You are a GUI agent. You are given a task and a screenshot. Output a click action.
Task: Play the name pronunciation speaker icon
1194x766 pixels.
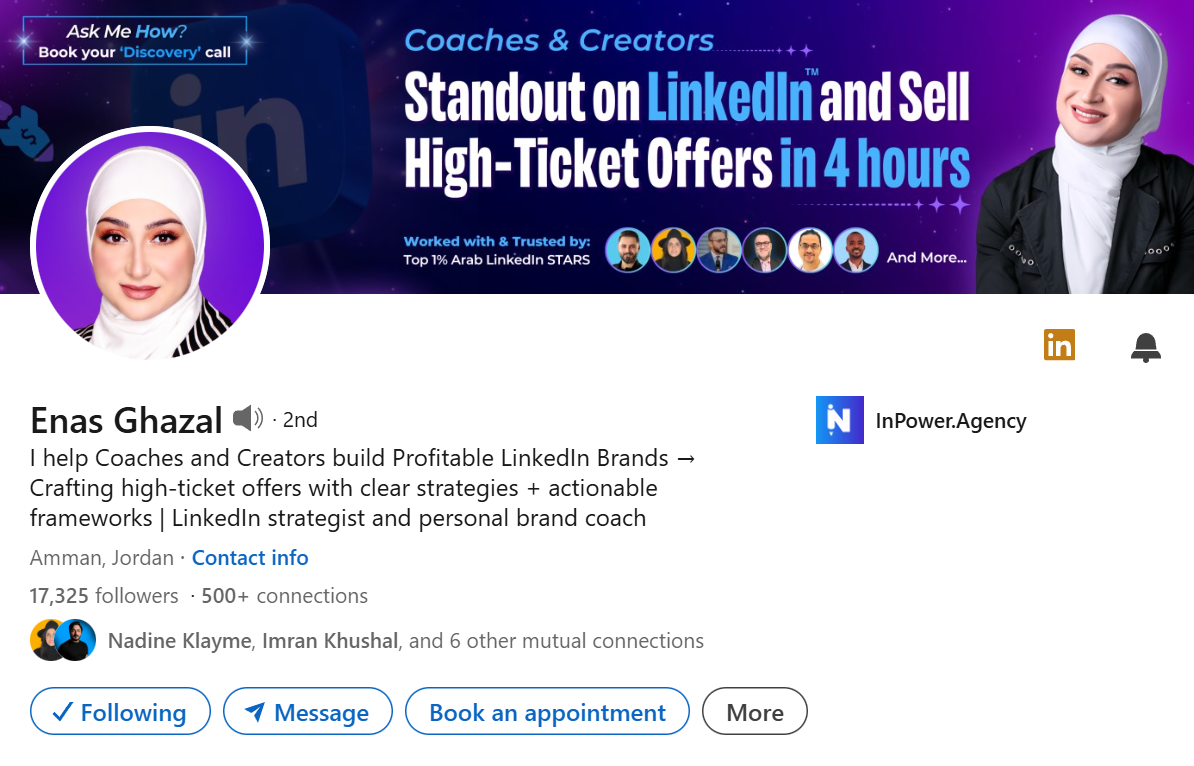coord(247,419)
